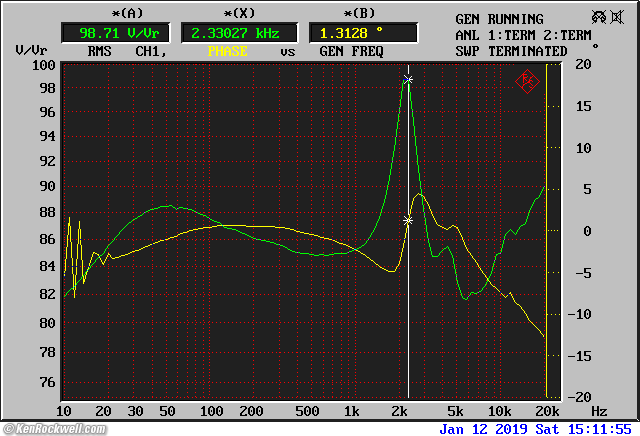The image size is (640, 436).
Task: Click the GEN RUNNING status text
Action: coord(499,19)
